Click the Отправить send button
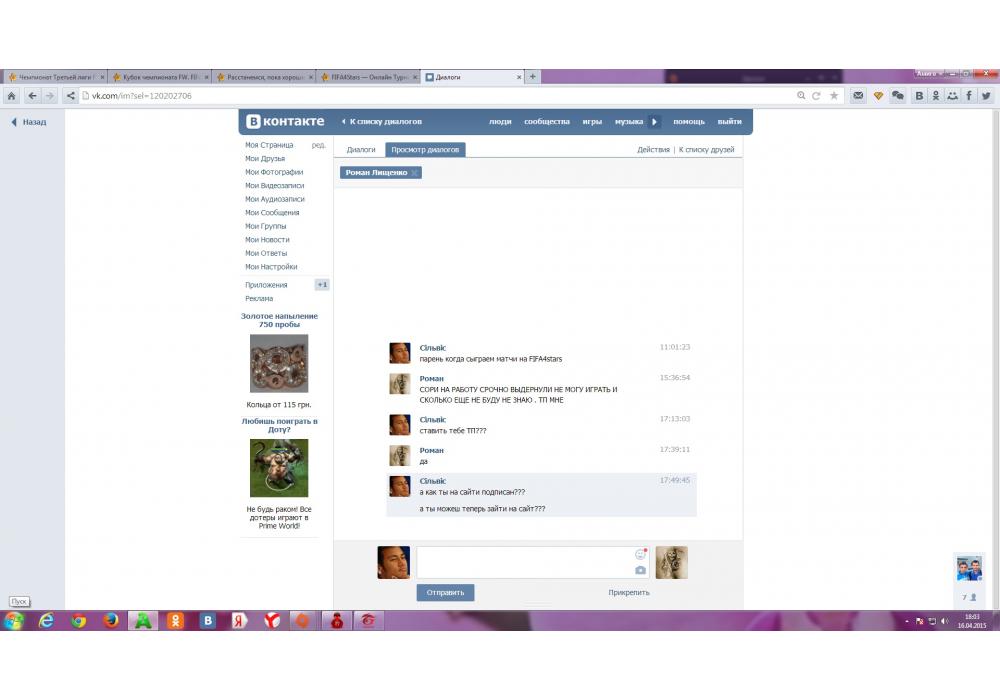The height and width of the screenshot is (700, 1000). pyautogui.click(x=445, y=592)
